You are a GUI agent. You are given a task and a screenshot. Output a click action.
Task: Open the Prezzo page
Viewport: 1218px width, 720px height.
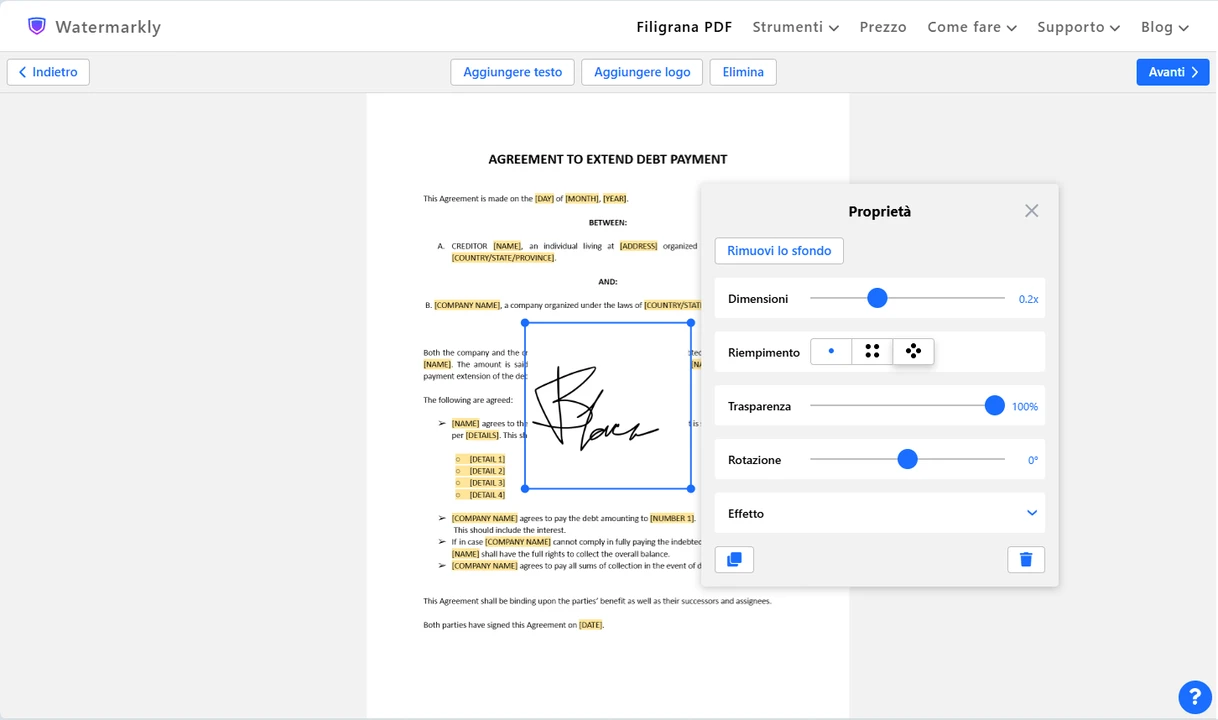point(883,27)
